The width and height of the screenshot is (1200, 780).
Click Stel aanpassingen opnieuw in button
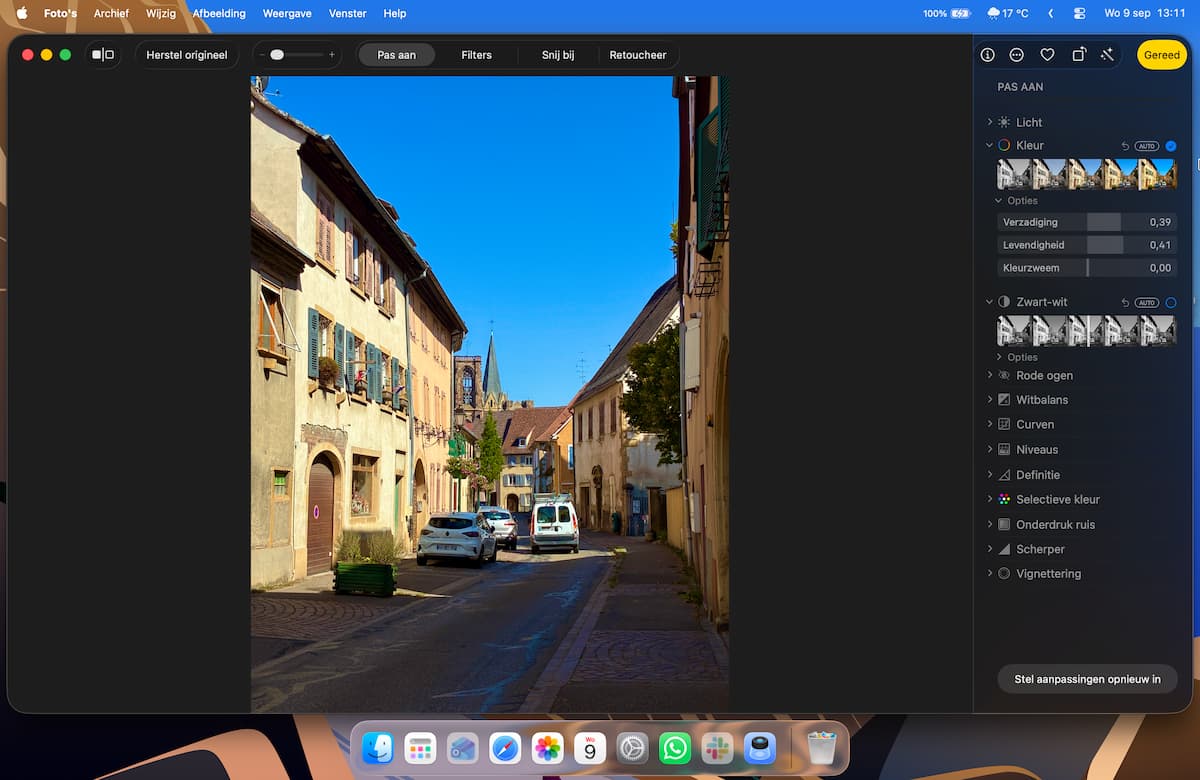click(1088, 679)
